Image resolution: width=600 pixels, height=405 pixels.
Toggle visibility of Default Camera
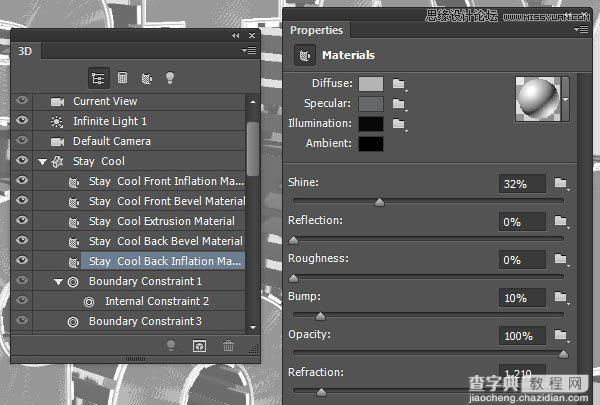[22, 140]
